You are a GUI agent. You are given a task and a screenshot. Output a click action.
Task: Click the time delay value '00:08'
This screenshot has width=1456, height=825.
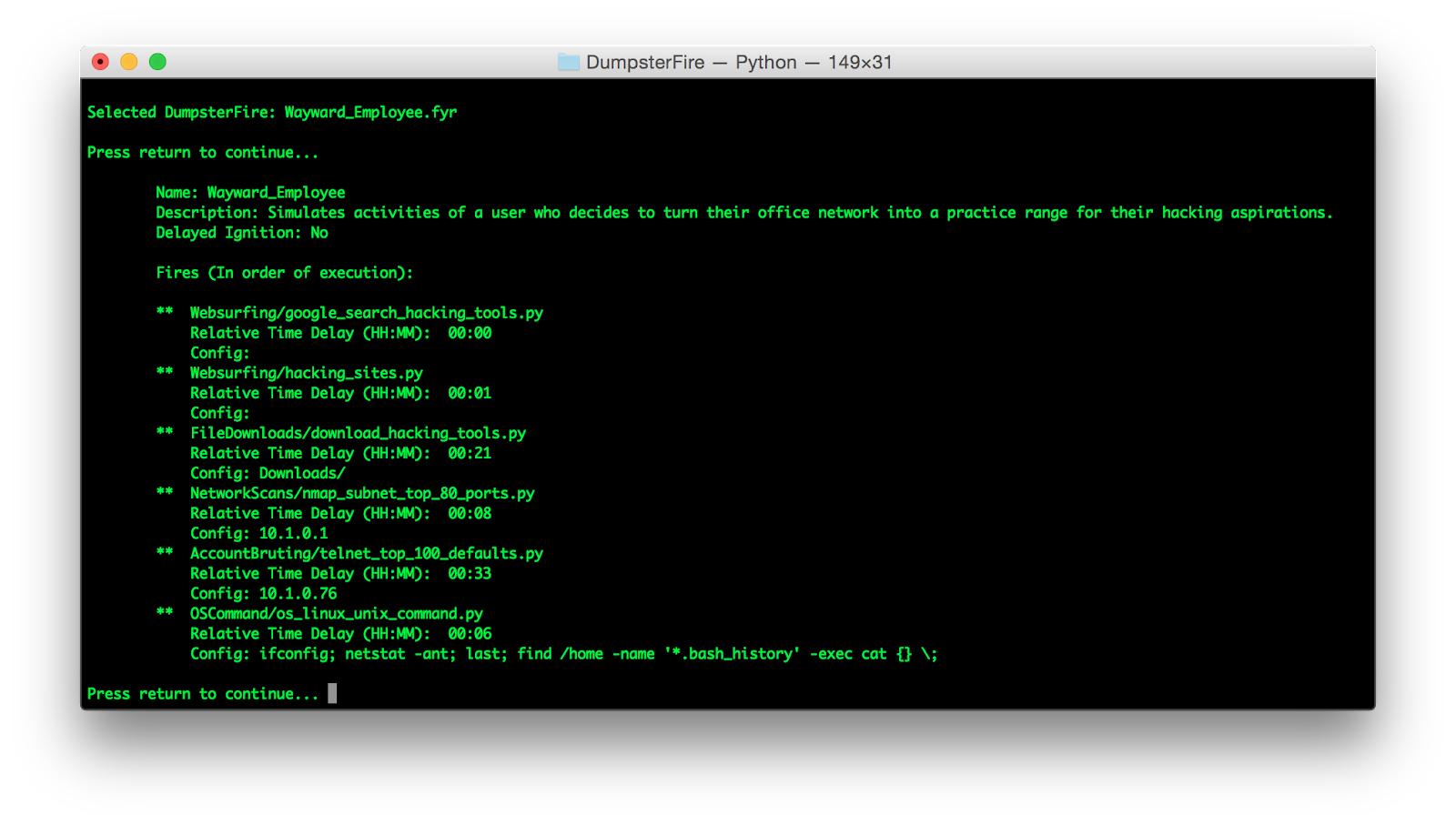[470, 513]
